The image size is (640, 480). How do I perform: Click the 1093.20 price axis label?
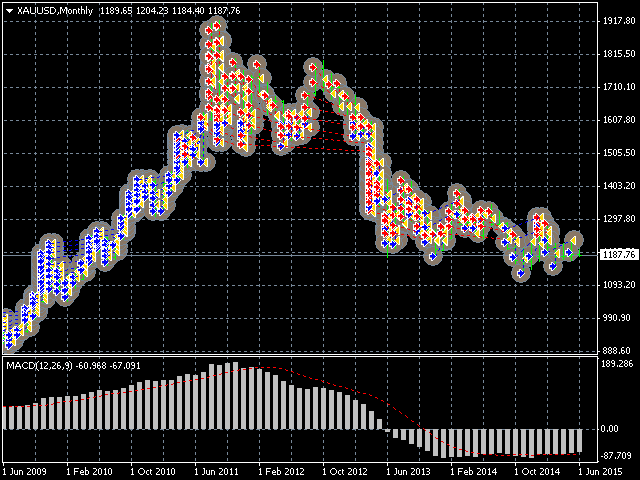point(619,284)
